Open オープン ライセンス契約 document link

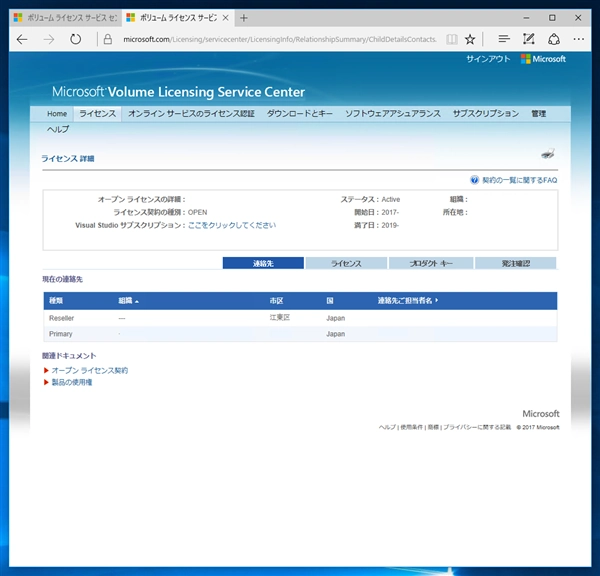(90, 370)
